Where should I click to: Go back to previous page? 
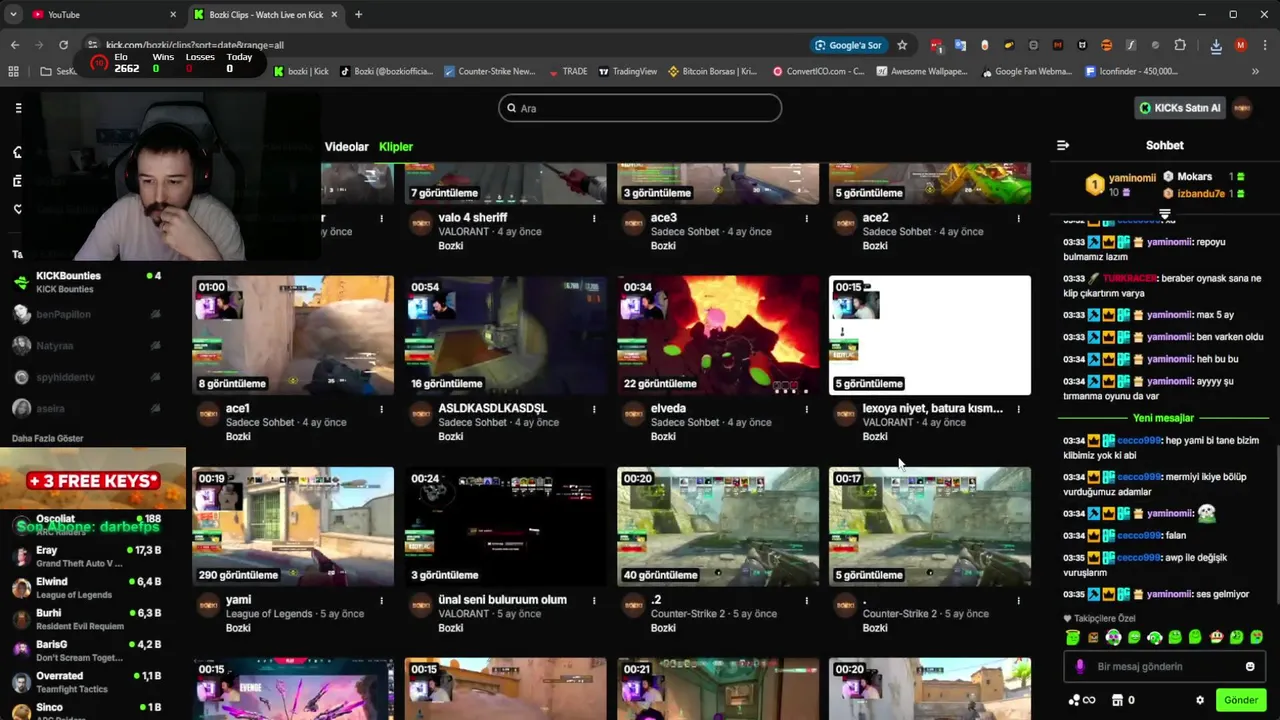pos(15,45)
